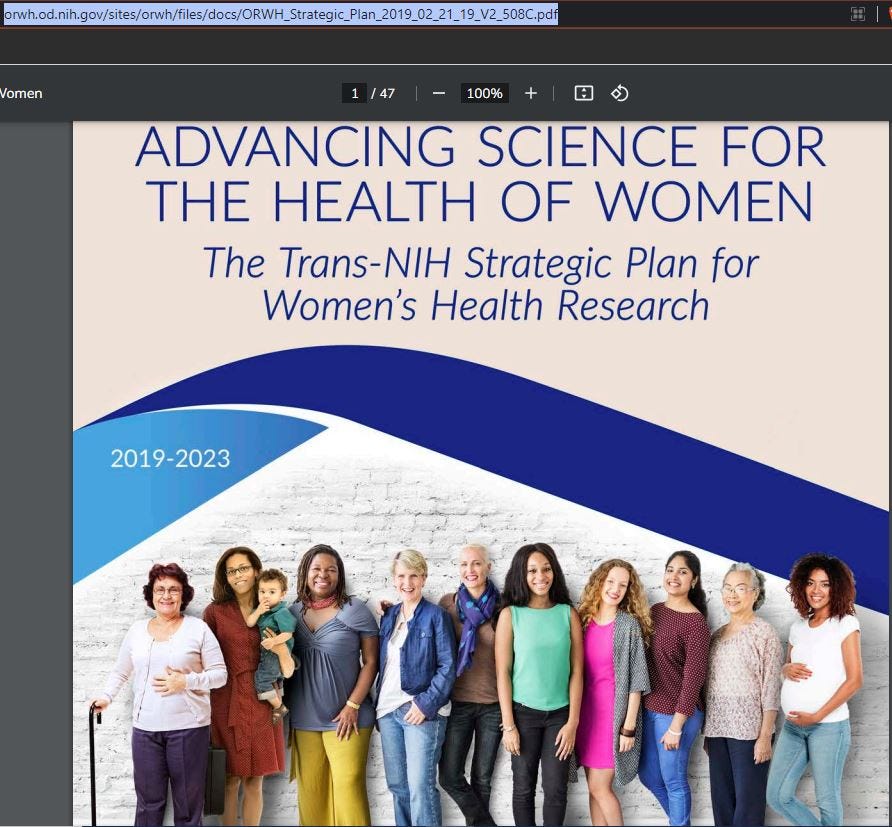Toggle the fit-to-page button
Screen dimensions: 892x827
point(584,93)
